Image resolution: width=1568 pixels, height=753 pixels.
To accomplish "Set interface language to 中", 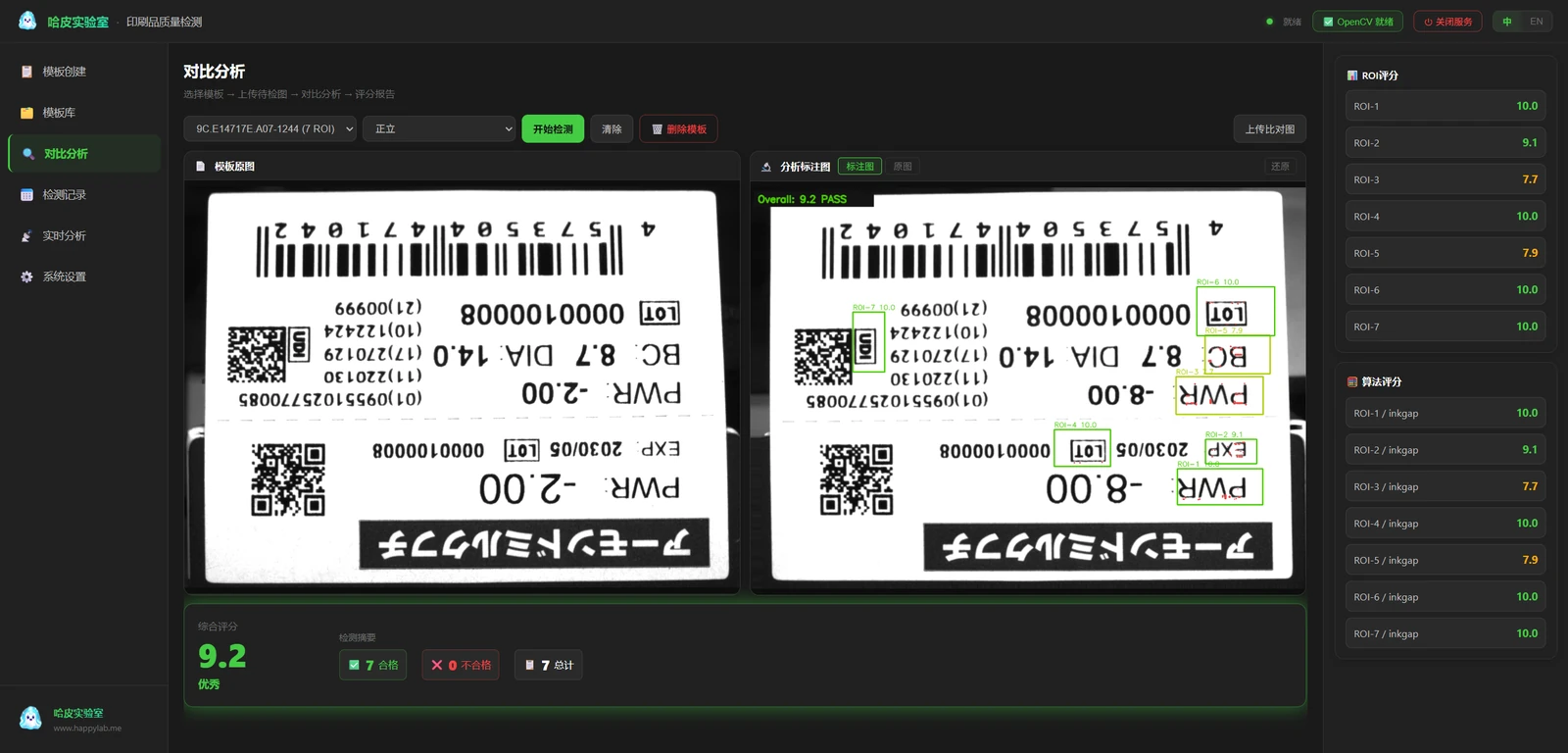I will click(1507, 22).
